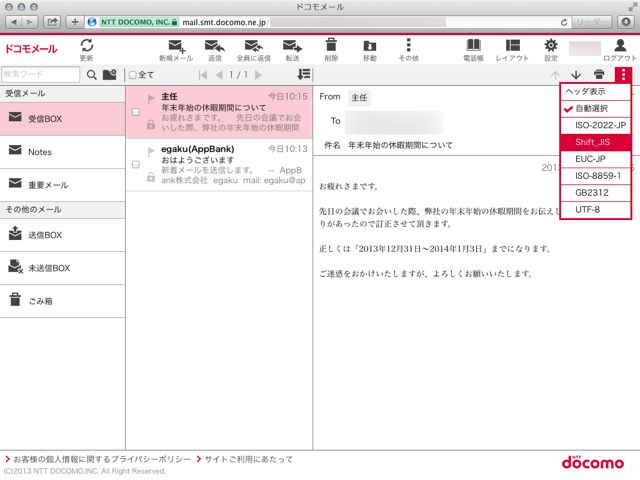Viewport: 640px width, 480px height.
Task: Open the 重要メール folder
Action: tap(62, 185)
